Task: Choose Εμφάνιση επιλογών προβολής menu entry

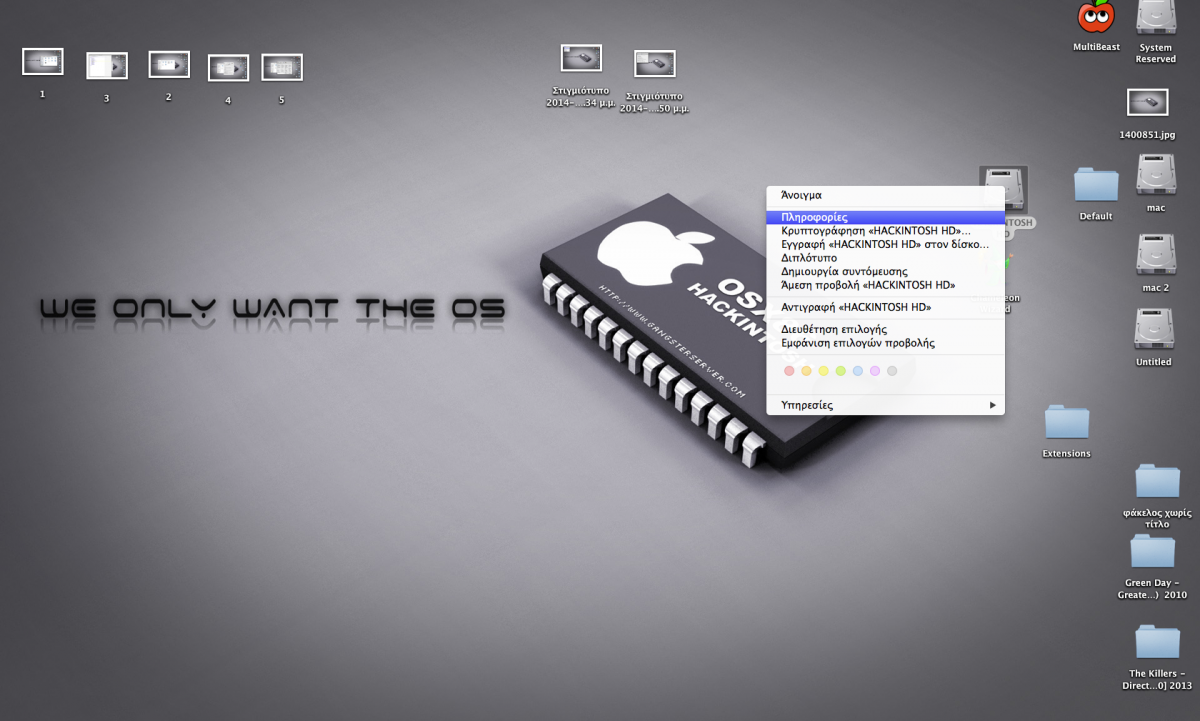Action: (886, 343)
